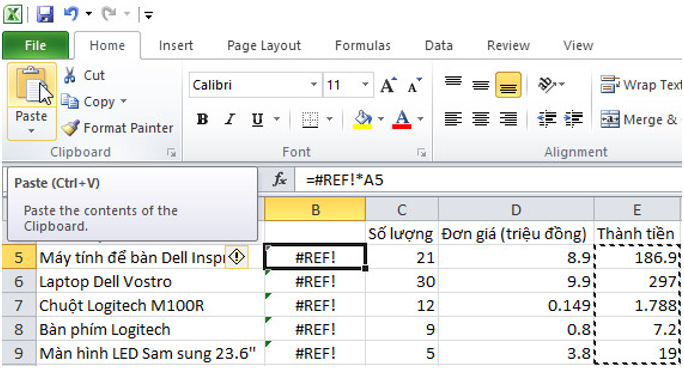Open Font Color dropdown arrow
This screenshot has height=368, width=684.
[421, 119]
